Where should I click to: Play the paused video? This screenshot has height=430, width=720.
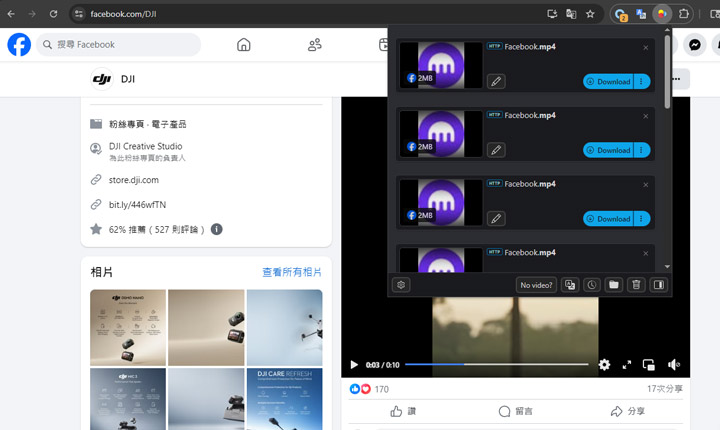tap(354, 365)
